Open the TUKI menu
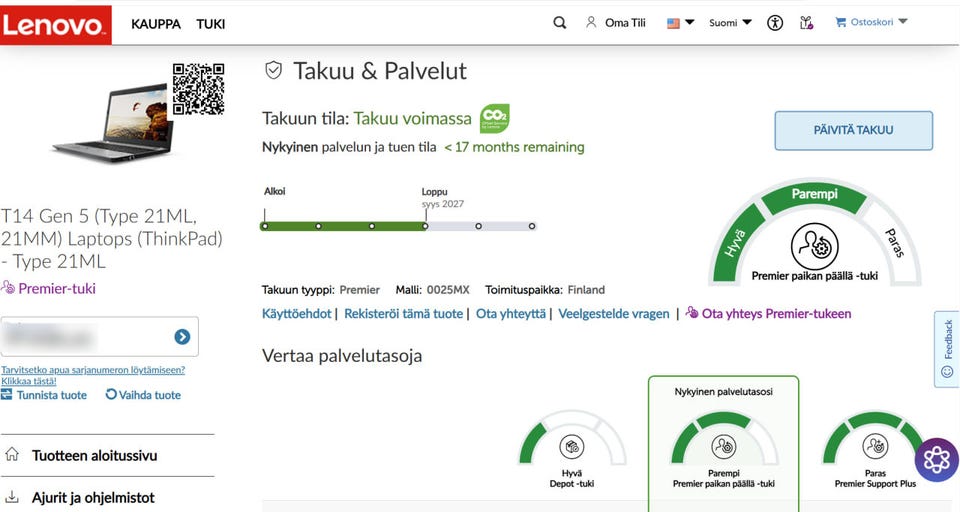The image size is (960, 512). click(210, 23)
